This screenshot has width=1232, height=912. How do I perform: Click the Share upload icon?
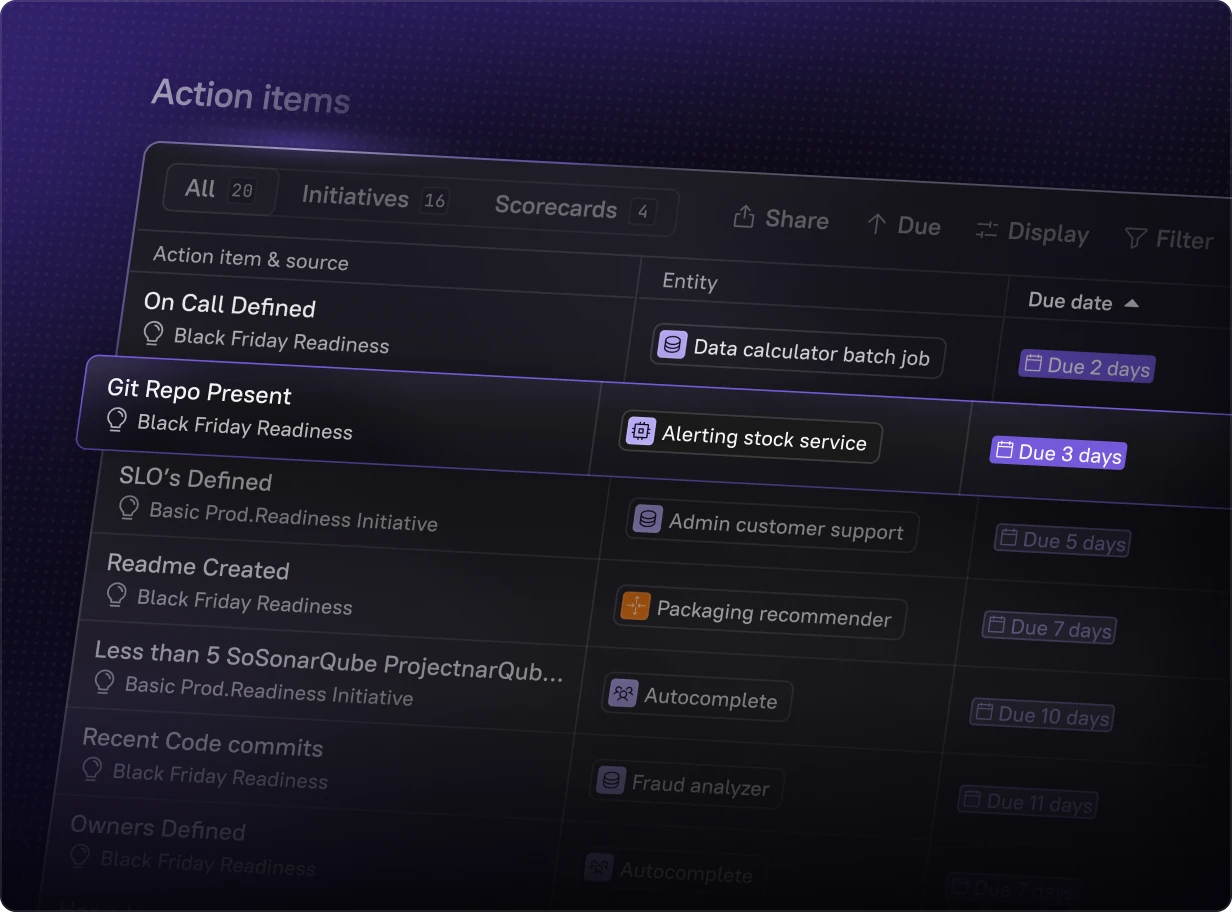pyautogui.click(x=743, y=217)
